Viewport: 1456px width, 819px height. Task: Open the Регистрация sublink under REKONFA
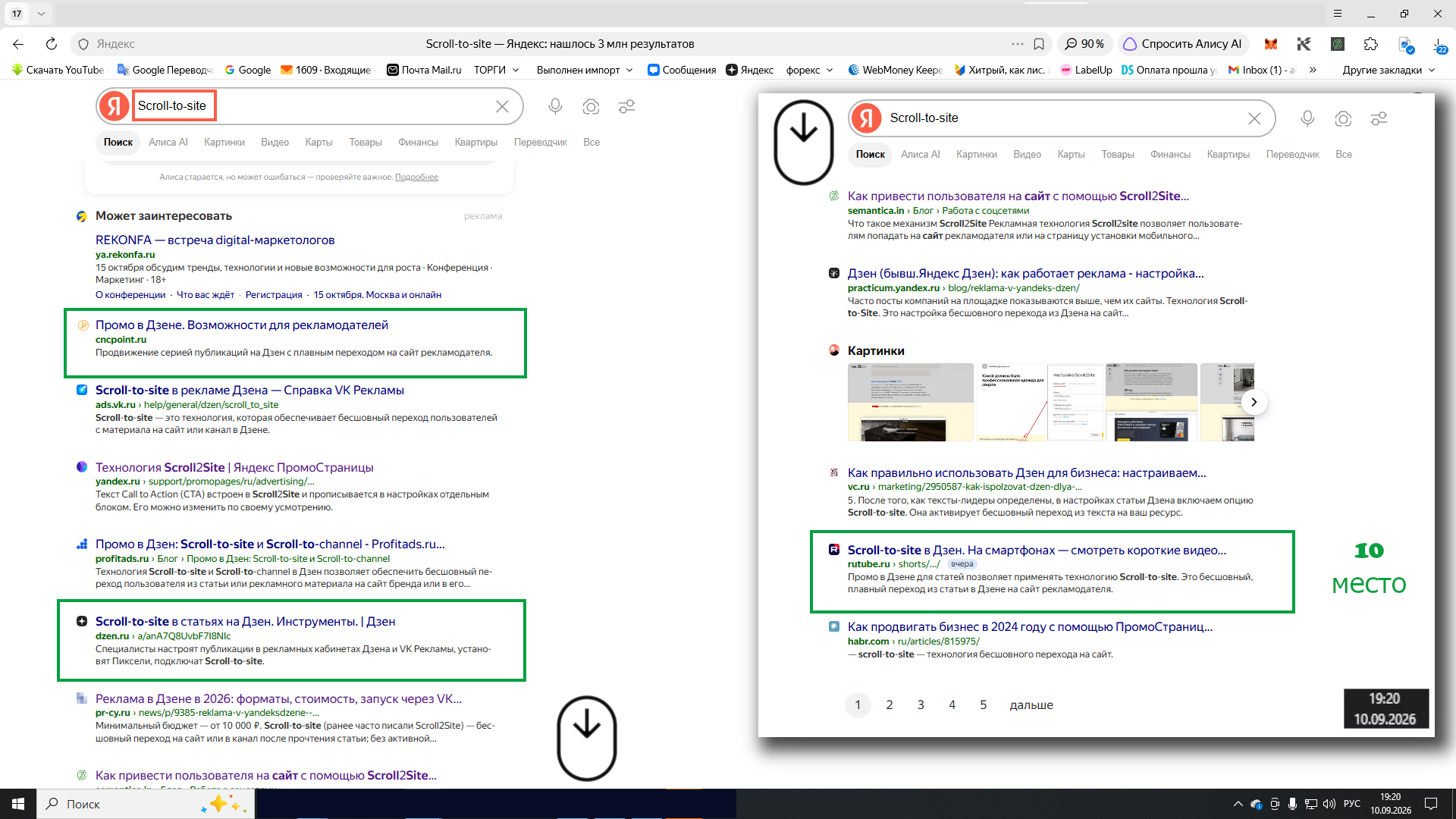click(x=274, y=295)
